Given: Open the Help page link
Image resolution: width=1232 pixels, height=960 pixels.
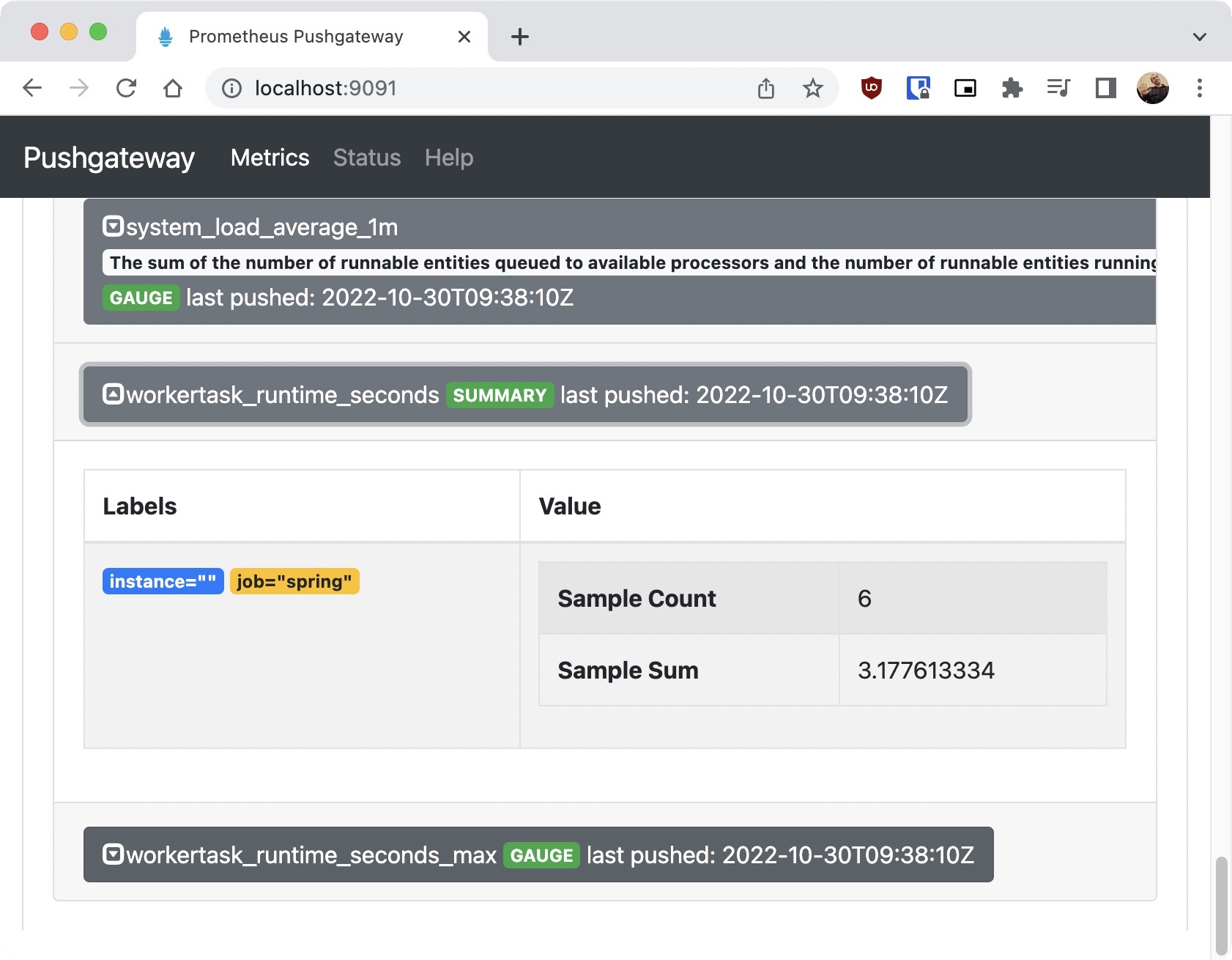Looking at the screenshot, I should pos(449,158).
